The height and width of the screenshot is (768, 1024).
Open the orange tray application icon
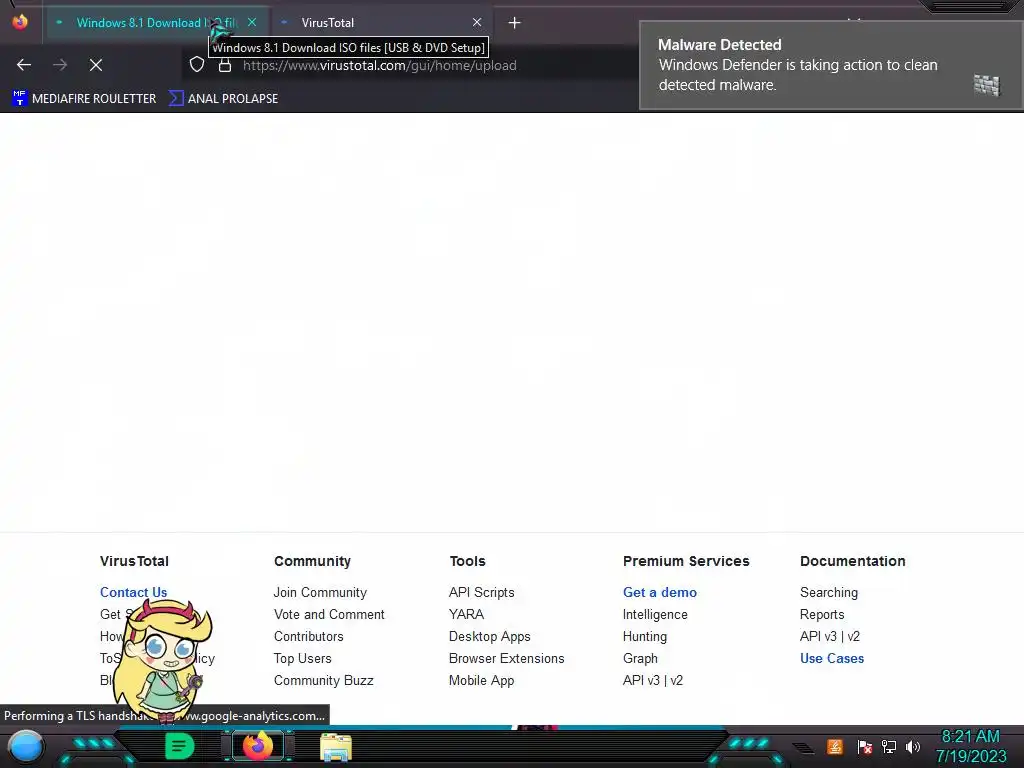click(x=835, y=746)
